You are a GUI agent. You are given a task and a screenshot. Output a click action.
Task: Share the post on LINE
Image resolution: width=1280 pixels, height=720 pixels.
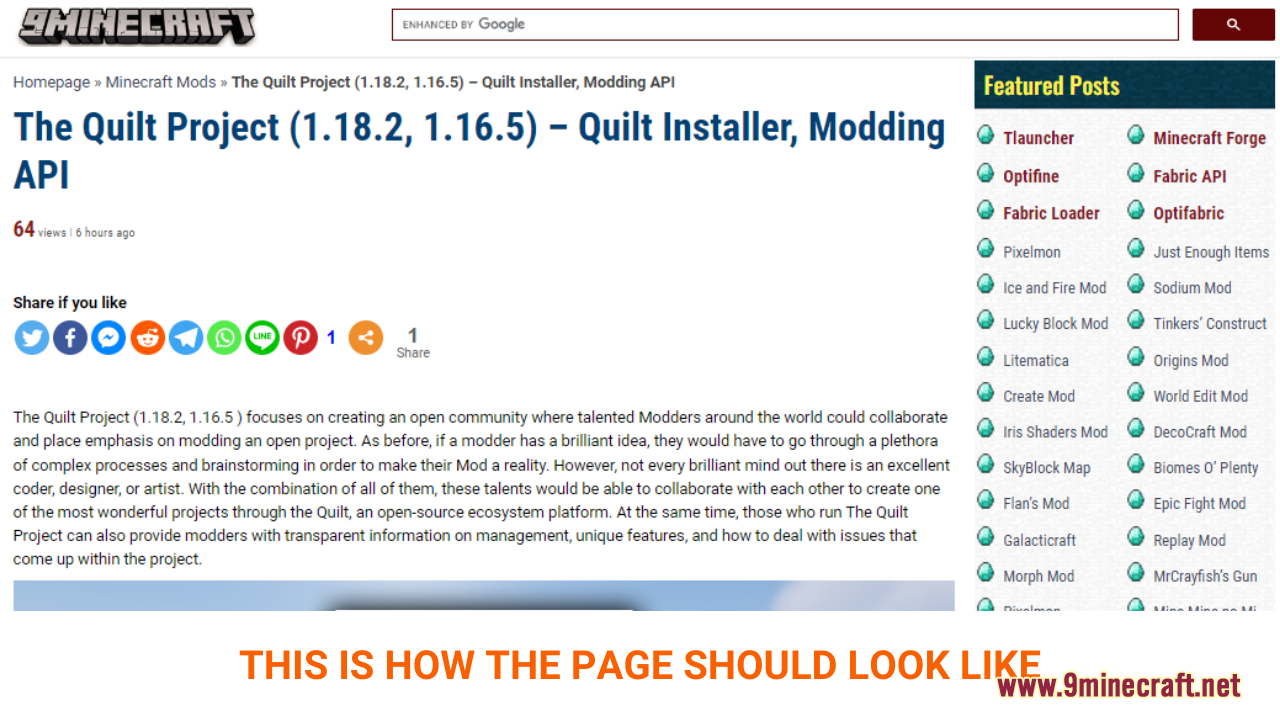coord(262,338)
